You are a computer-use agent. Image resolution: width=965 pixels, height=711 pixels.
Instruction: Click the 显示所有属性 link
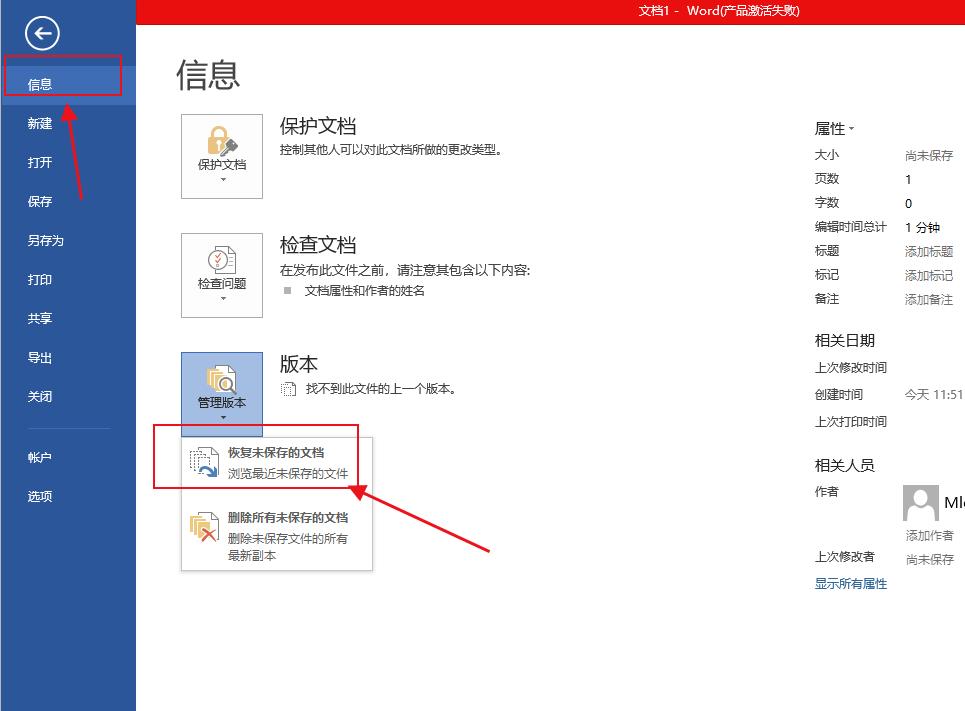pyautogui.click(x=849, y=583)
